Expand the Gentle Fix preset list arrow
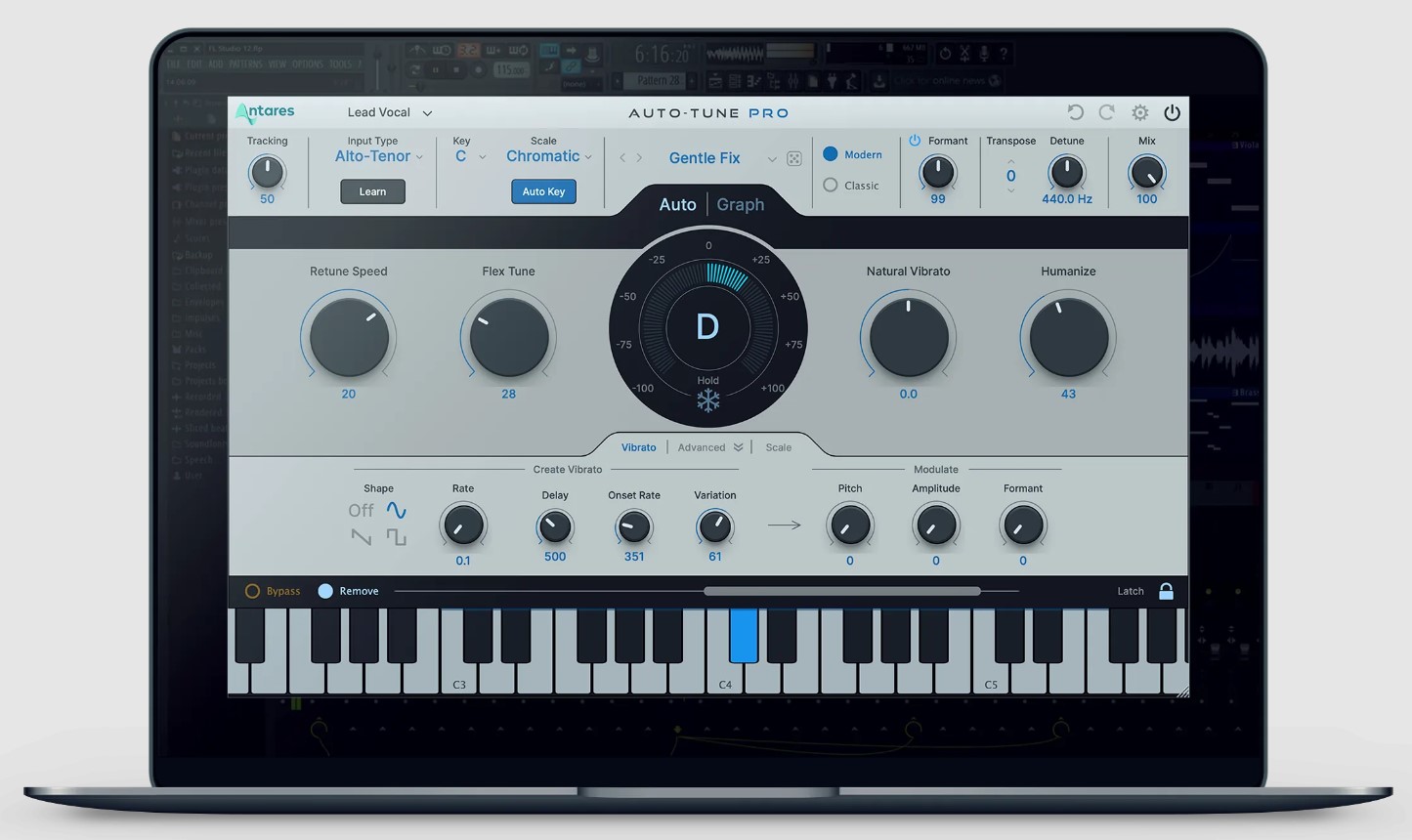This screenshot has width=1412, height=840. 772,159
